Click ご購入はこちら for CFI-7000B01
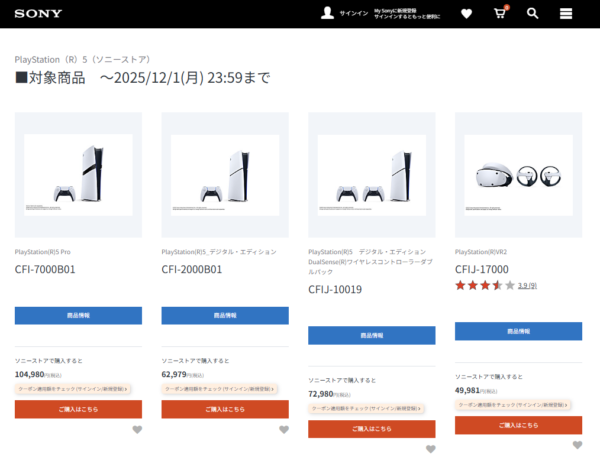Screen dimensions: 600x464 (78, 409)
